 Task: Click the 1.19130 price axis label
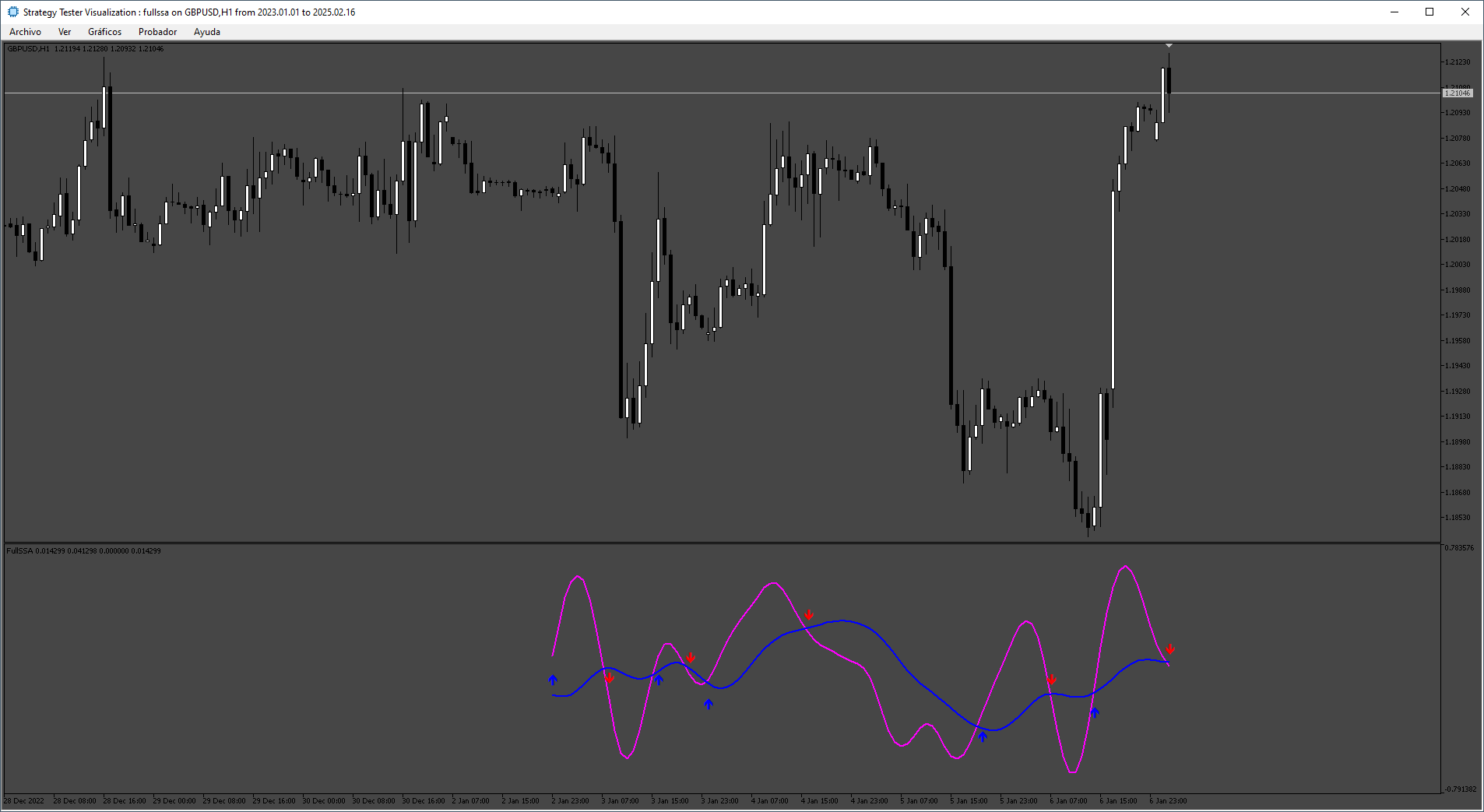pos(1458,417)
